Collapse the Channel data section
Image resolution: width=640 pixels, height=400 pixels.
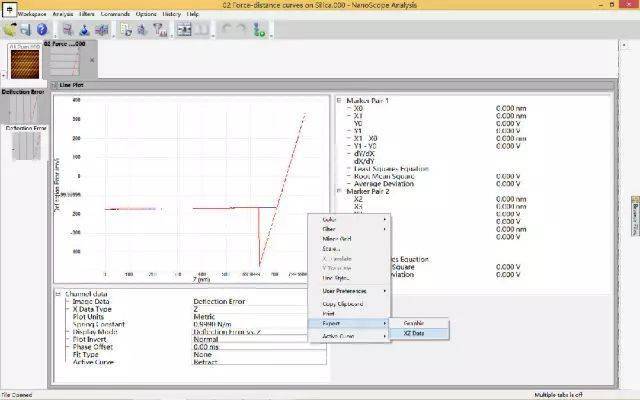59,294
